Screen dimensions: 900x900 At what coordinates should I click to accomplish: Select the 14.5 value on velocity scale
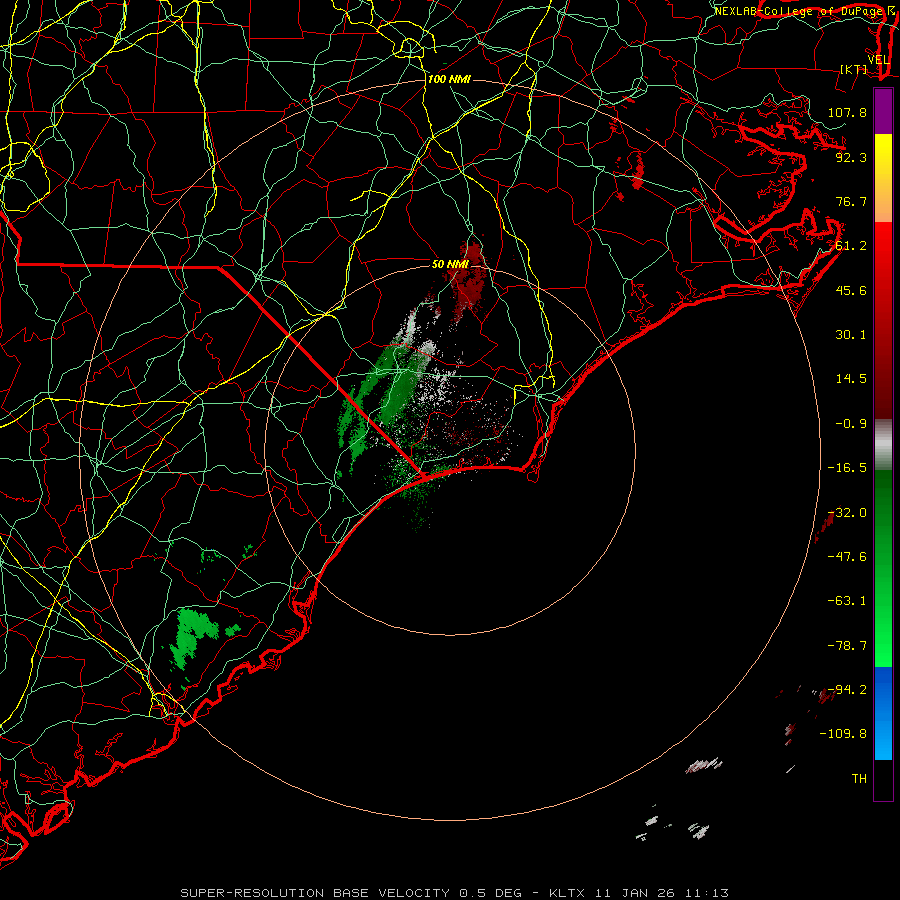(851, 379)
